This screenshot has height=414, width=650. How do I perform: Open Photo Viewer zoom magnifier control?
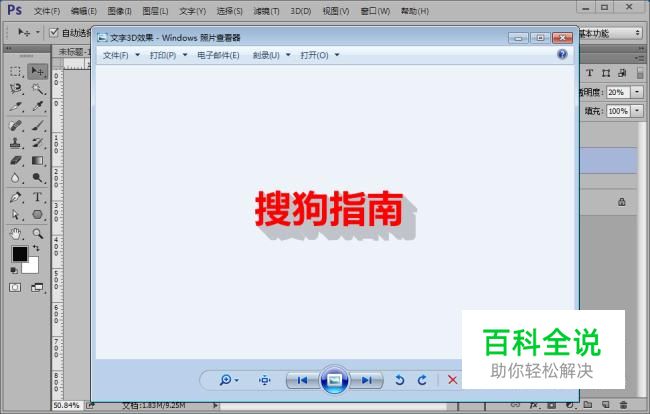coord(228,380)
